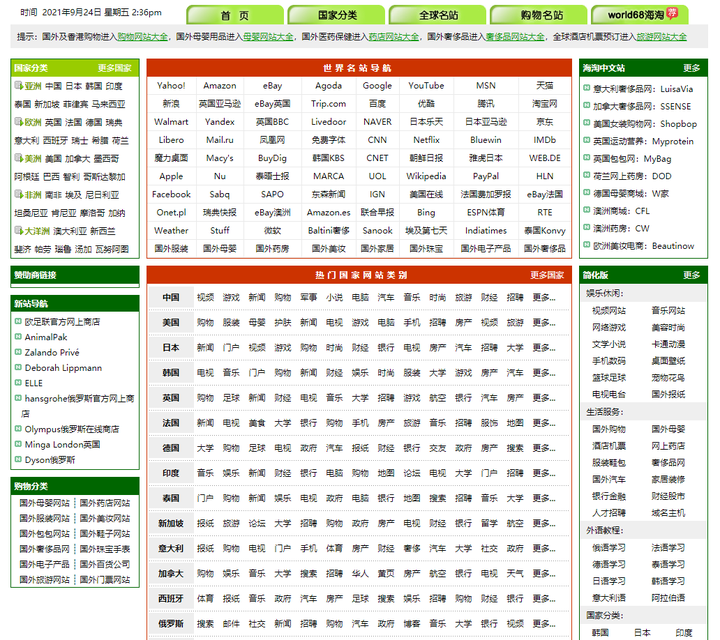The height and width of the screenshot is (640, 720).
Task: Open the 旅游网站大全 link
Action: pos(662,37)
